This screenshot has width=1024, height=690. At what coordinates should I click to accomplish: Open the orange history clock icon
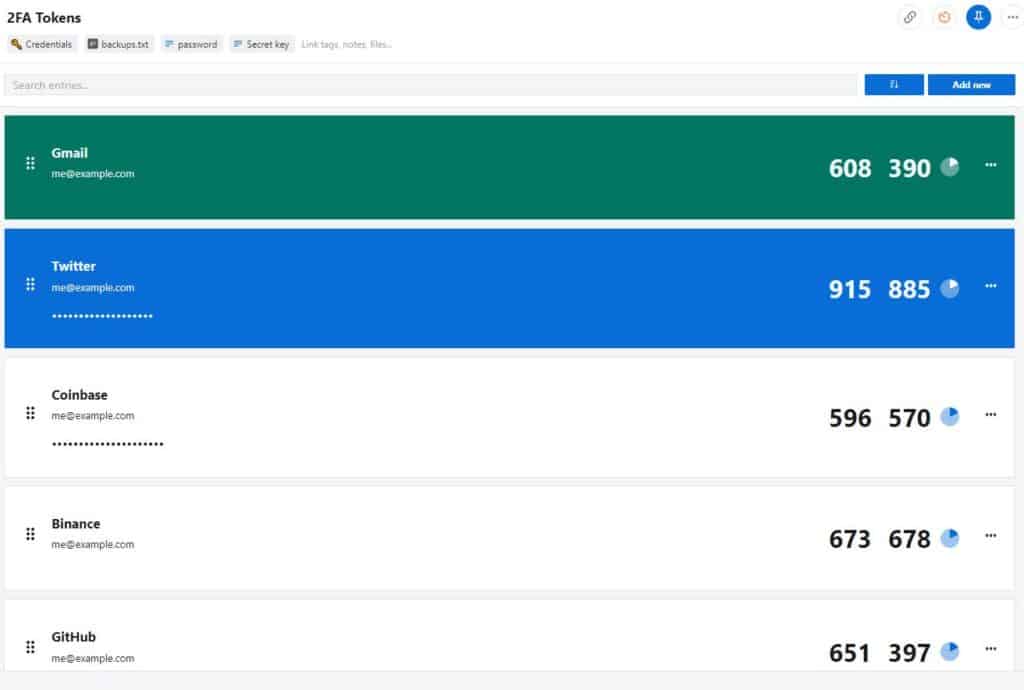tap(944, 18)
